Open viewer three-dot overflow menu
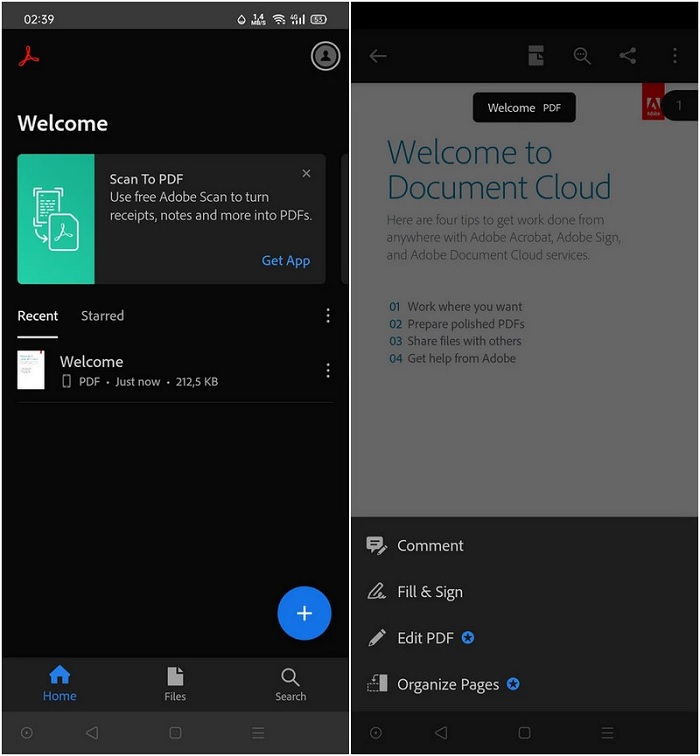The width and height of the screenshot is (700, 756). click(674, 56)
